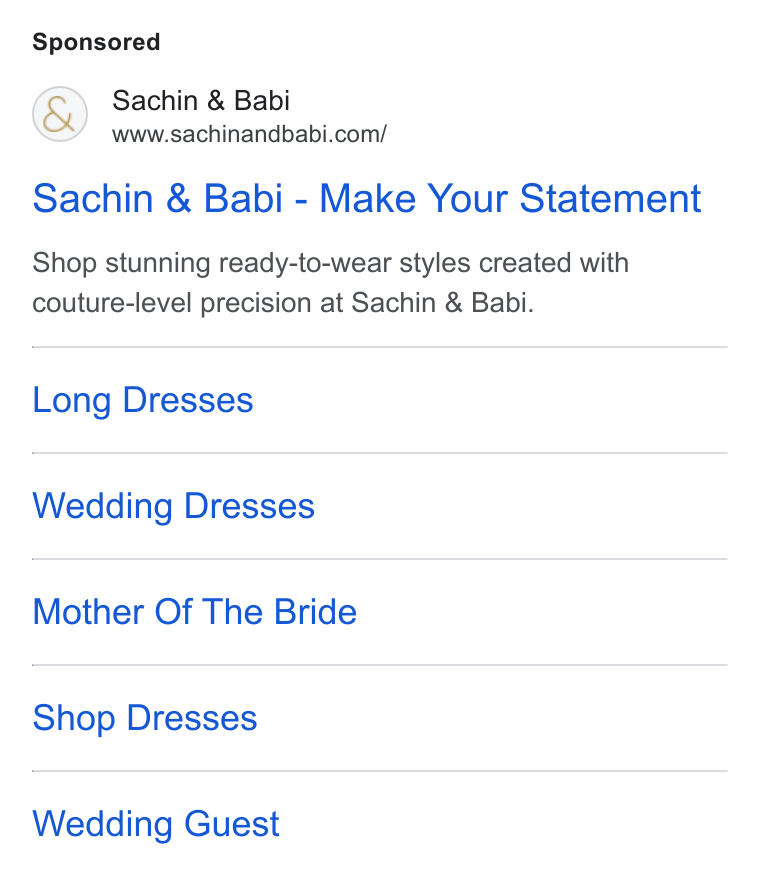Click the Sachin & Babi ampersand logo
This screenshot has height=876, width=760.
pyautogui.click(x=60, y=114)
